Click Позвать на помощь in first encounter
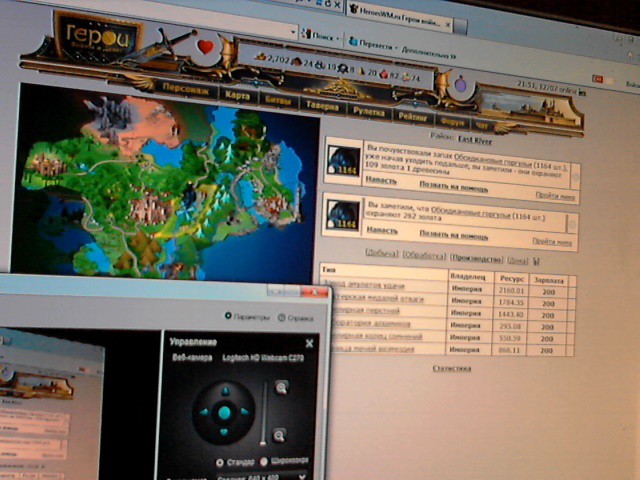This screenshot has height=480, width=640. [453, 187]
